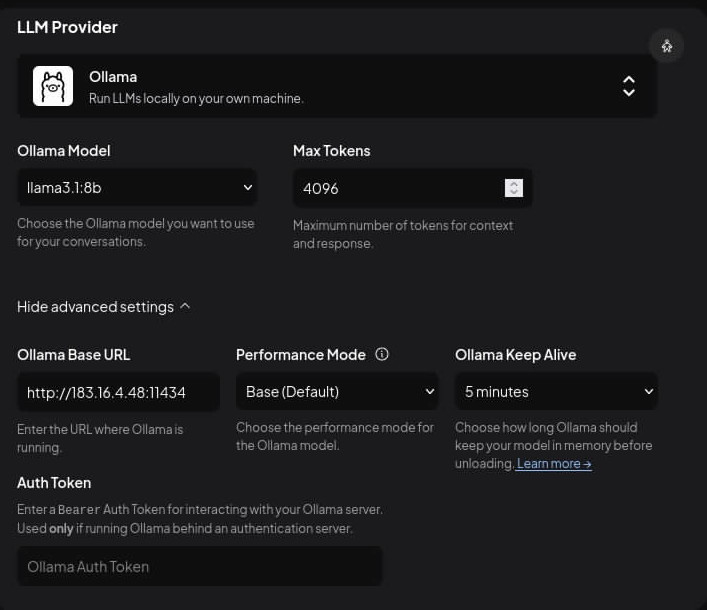Click the Ollama Base URL input field
The height and width of the screenshot is (610, 707).
pyautogui.click(x=118, y=392)
